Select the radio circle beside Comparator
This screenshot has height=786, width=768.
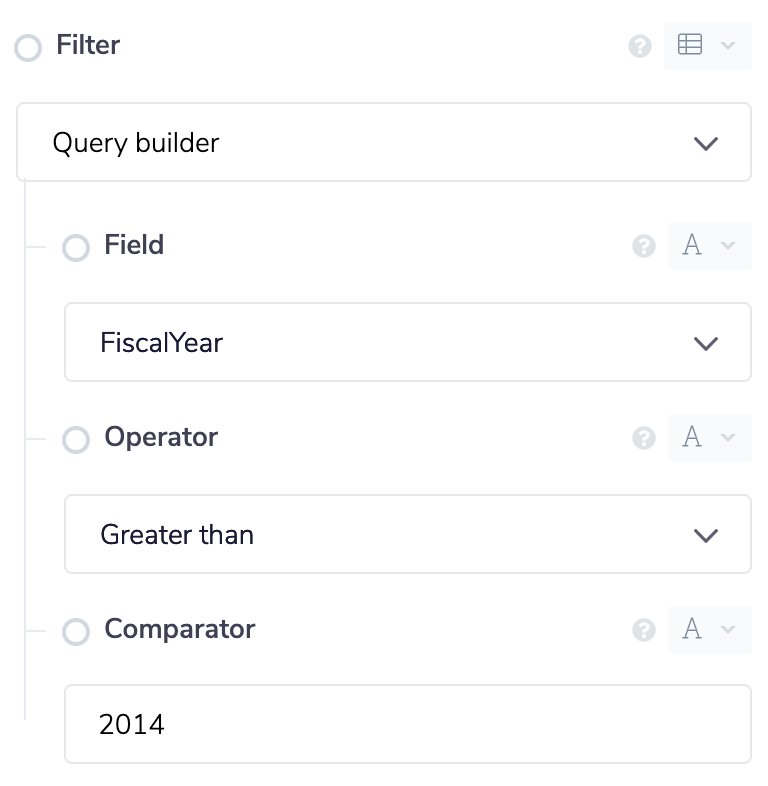click(76, 631)
